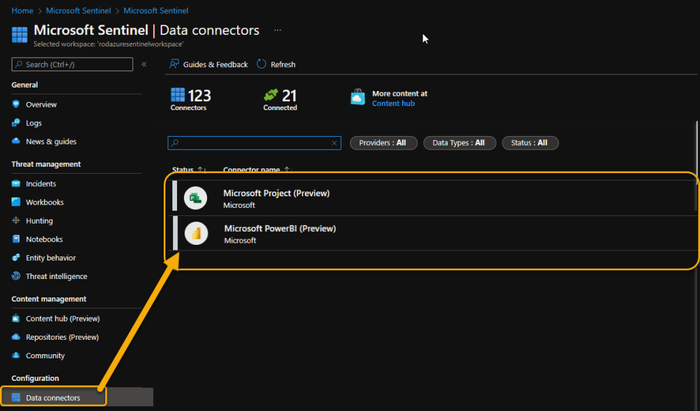Click the 123 Connectors count

pyautogui.click(x=191, y=99)
